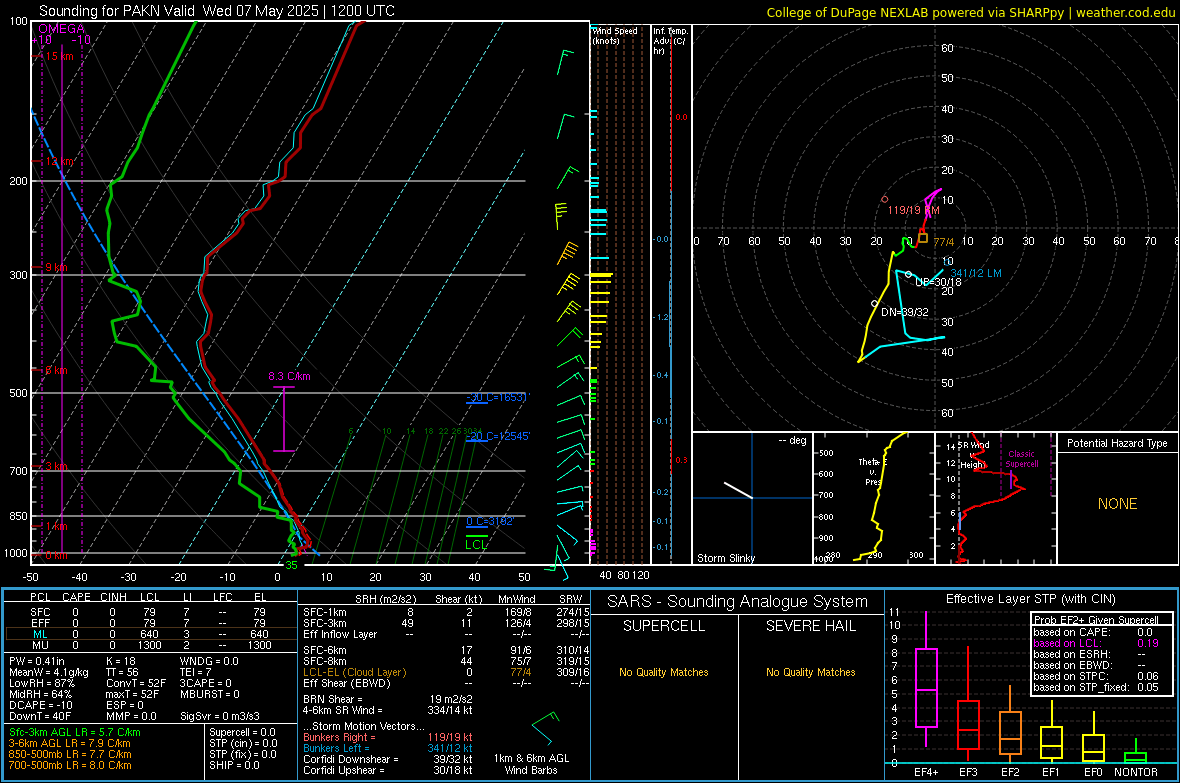Viewport: 1180px width, 783px height.
Task: Click 'No Quality Matches' under SEVERE HAIL
Action: tap(810, 672)
